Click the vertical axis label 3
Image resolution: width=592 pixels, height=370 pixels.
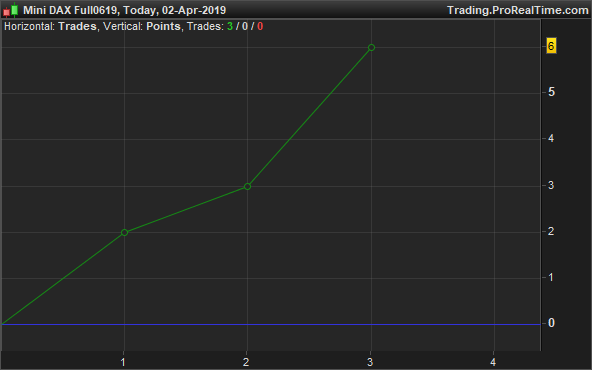[551, 185]
